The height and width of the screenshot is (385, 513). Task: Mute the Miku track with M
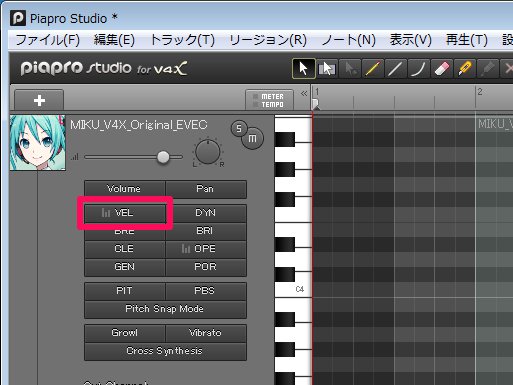coord(253,138)
